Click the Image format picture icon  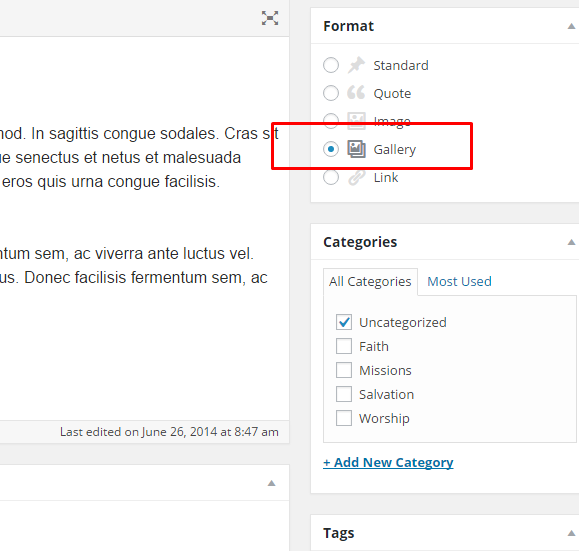point(356,121)
